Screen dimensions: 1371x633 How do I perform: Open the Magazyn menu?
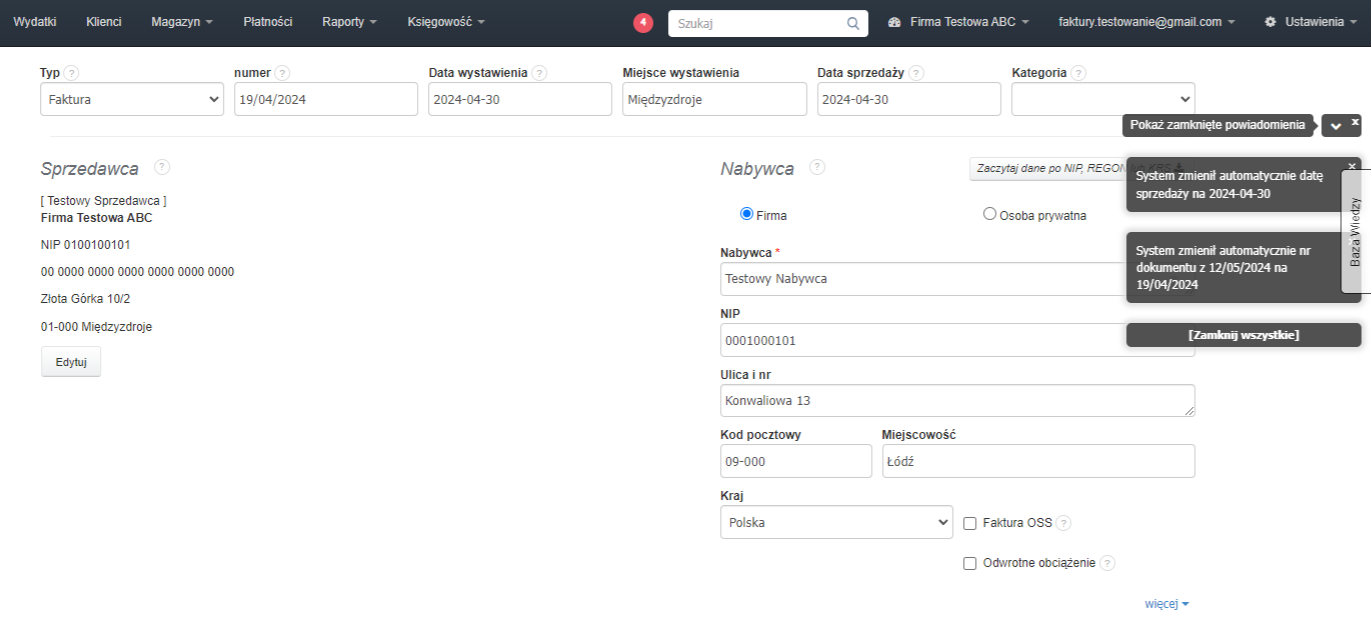click(182, 22)
